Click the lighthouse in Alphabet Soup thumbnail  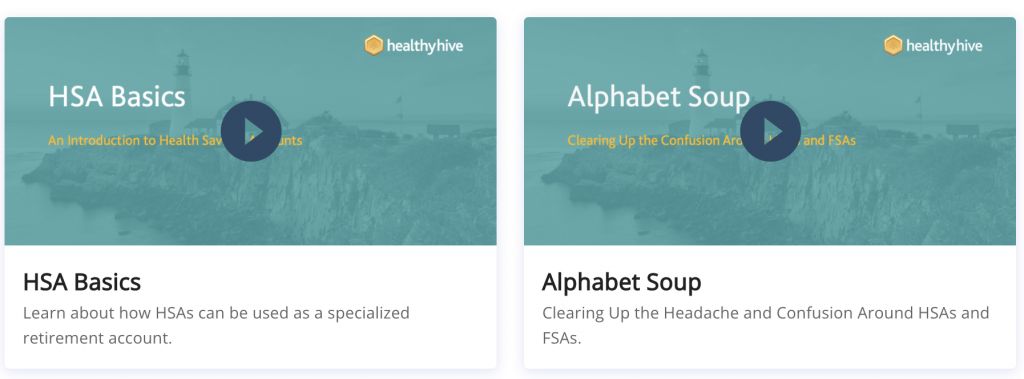point(701,85)
